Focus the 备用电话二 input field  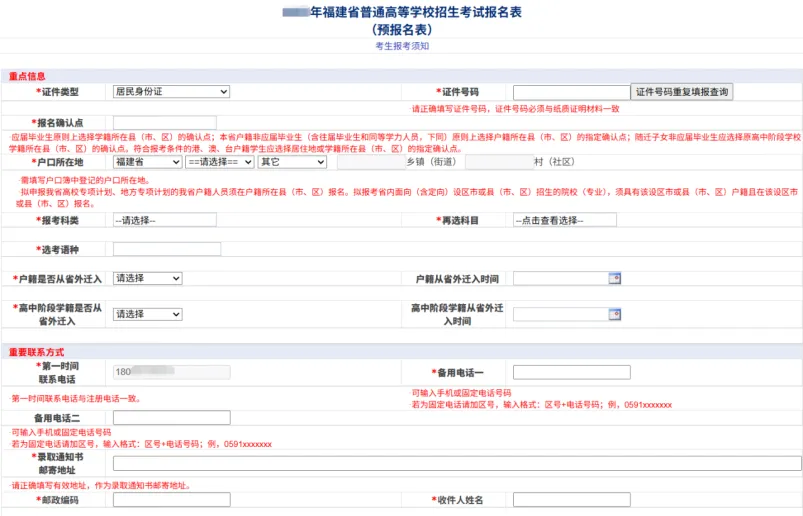(x=172, y=418)
